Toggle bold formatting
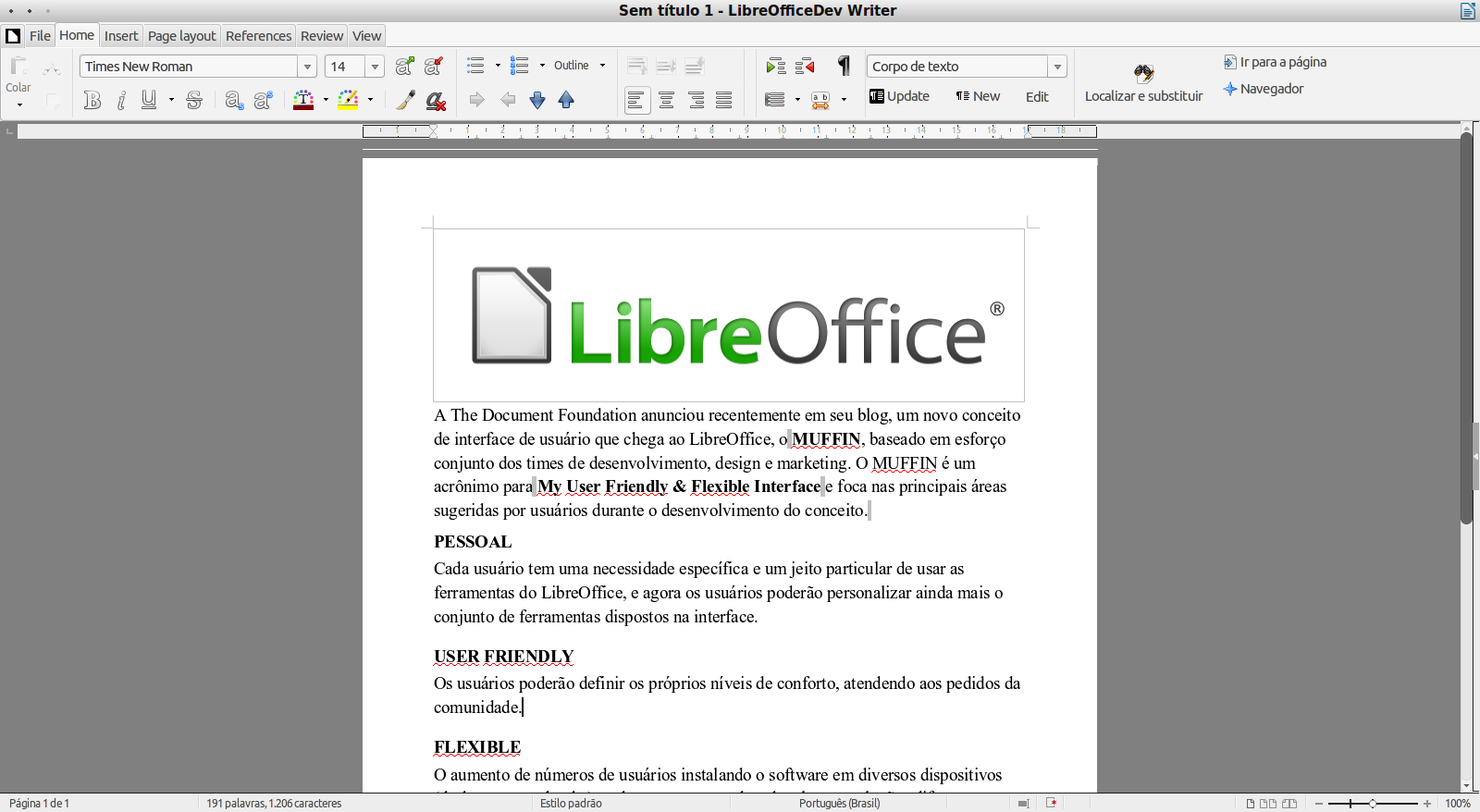This screenshot has width=1480, height=812. 92,100
